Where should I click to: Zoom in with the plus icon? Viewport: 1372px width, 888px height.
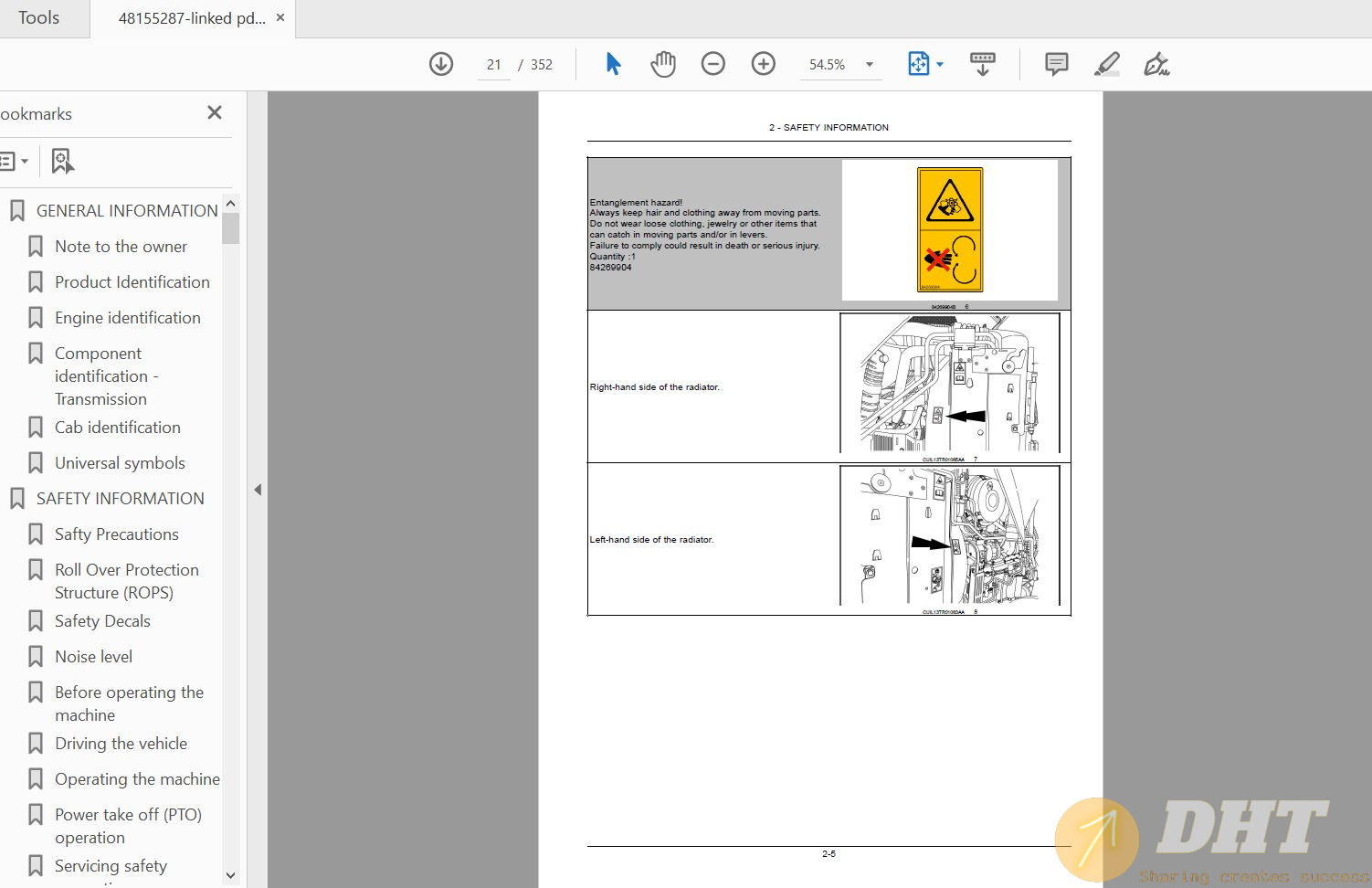[x=764, y=64]
